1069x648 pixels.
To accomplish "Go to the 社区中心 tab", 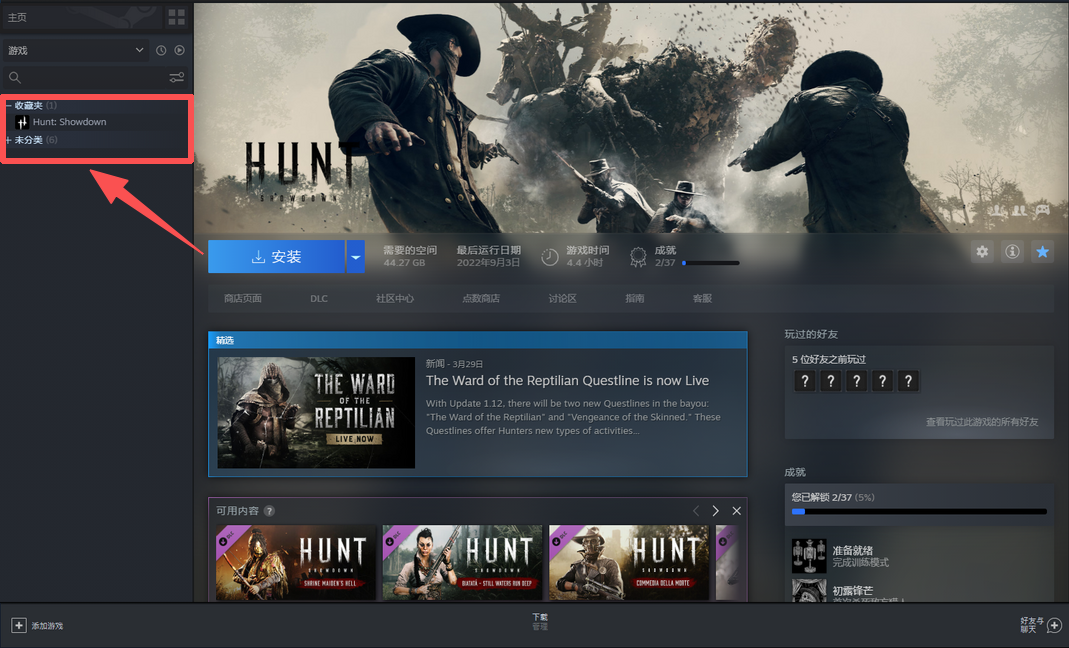I will (395, 298).
